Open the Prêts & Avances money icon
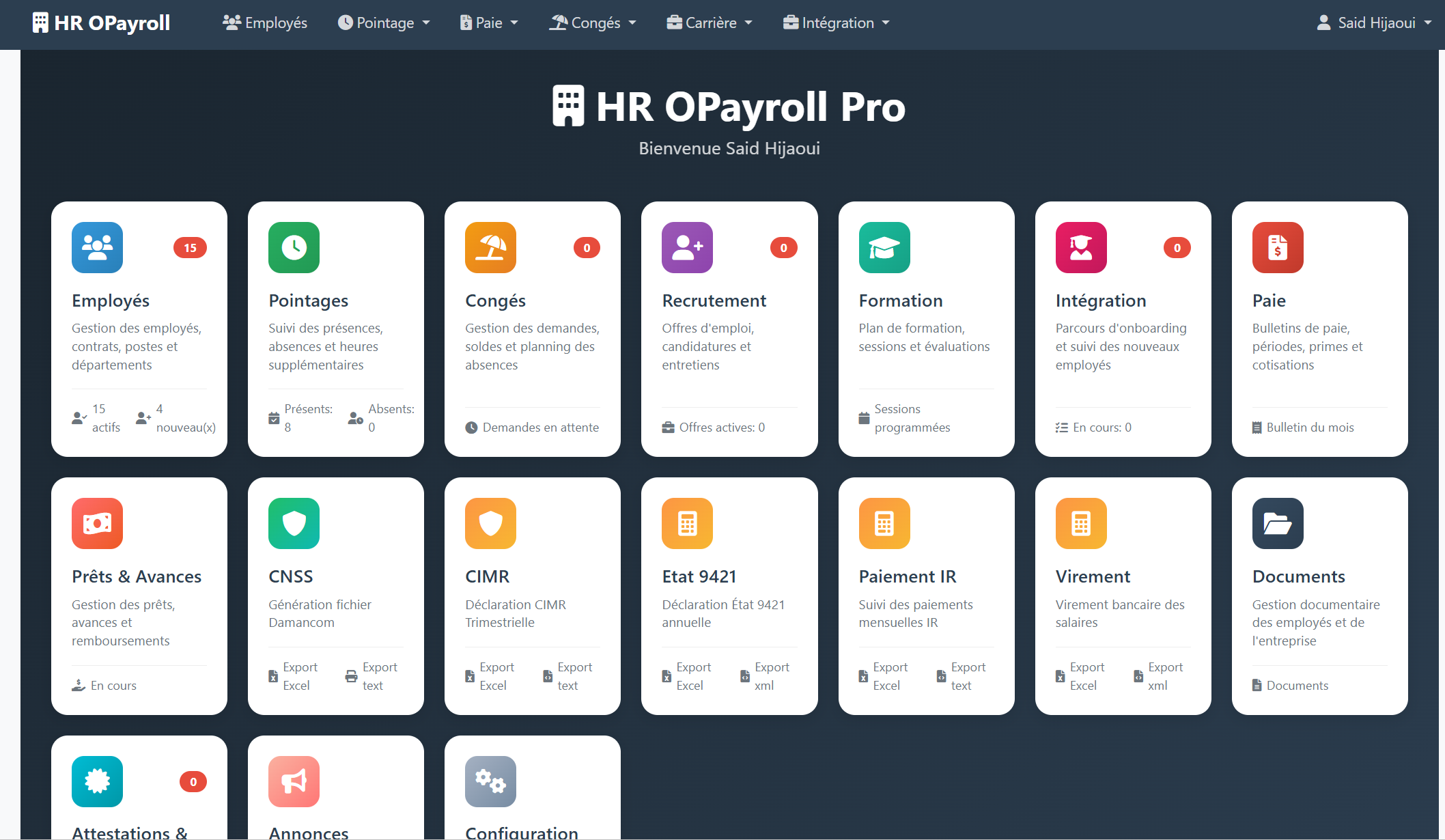 97,523
